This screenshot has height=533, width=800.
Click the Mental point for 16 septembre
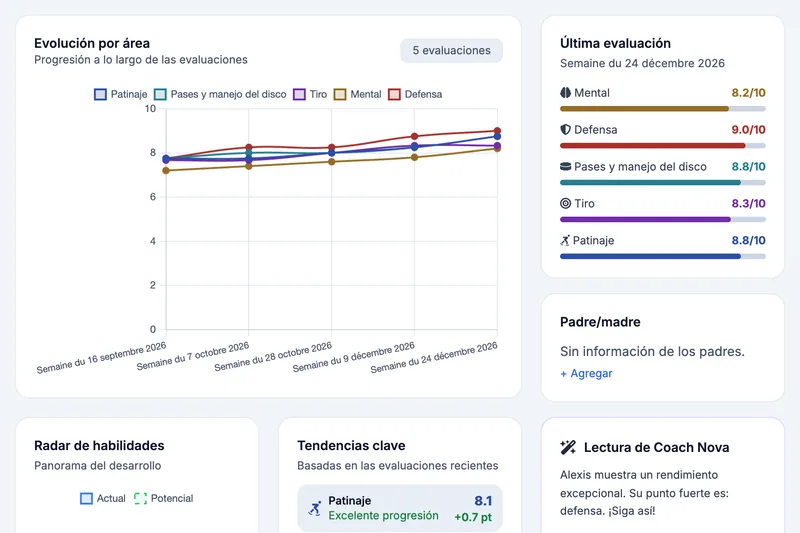click(166, 170)
